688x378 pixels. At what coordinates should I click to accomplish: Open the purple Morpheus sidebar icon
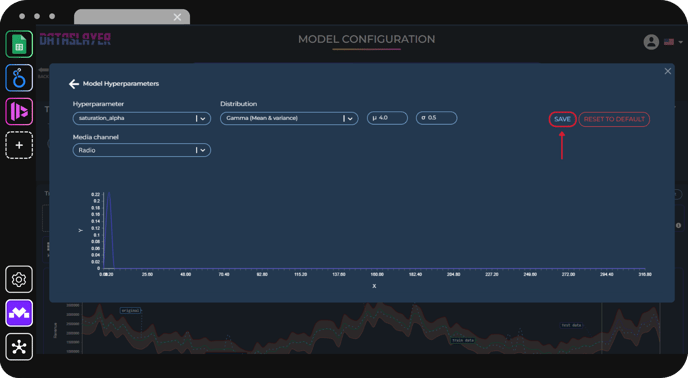click(19, 313)
